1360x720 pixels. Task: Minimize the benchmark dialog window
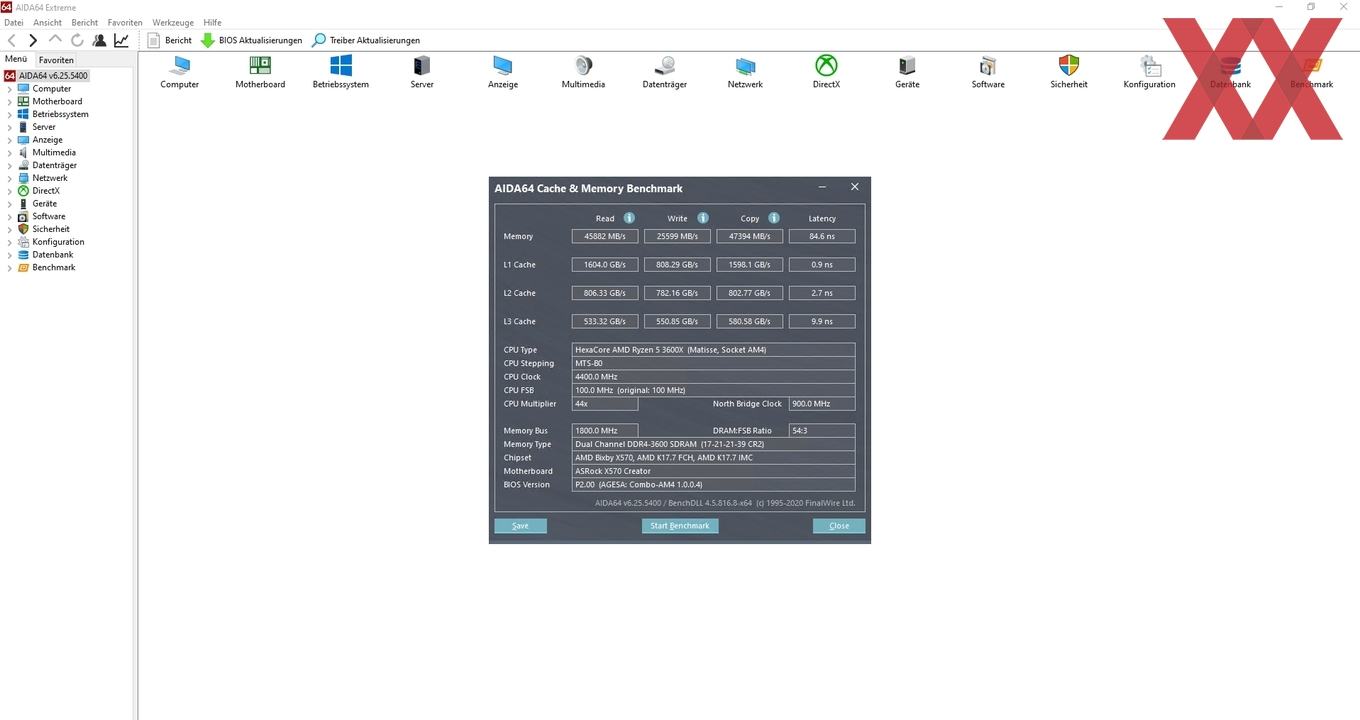822,187
